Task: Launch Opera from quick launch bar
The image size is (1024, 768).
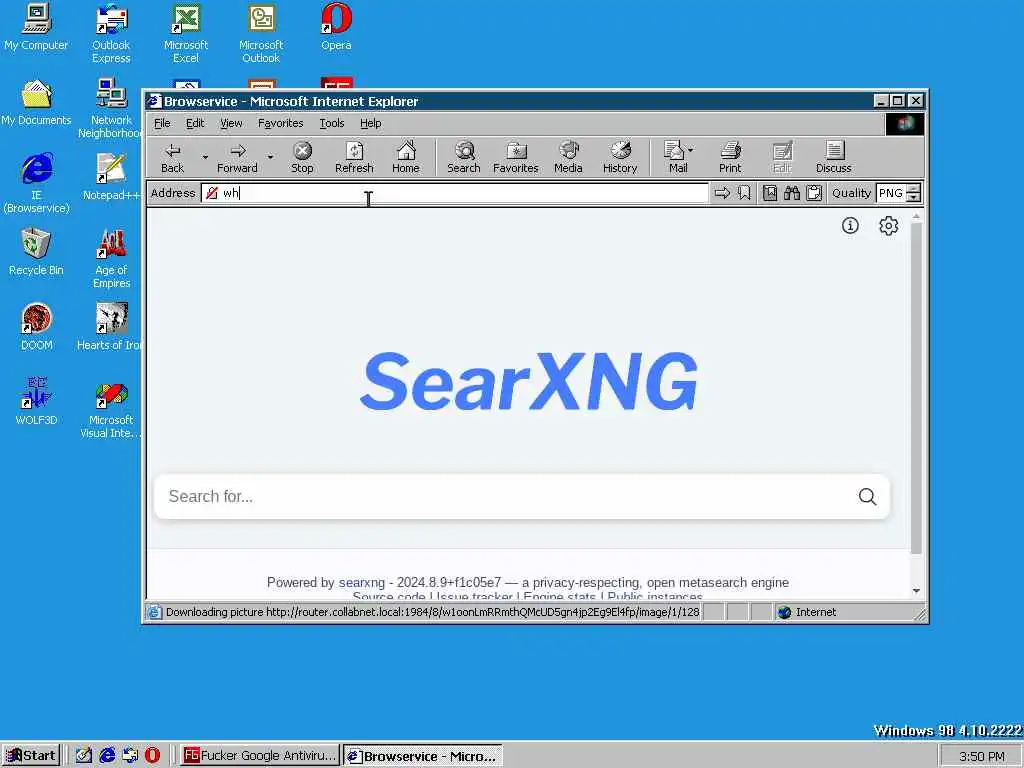Action: pyautogui.click(x=152, y=756)
